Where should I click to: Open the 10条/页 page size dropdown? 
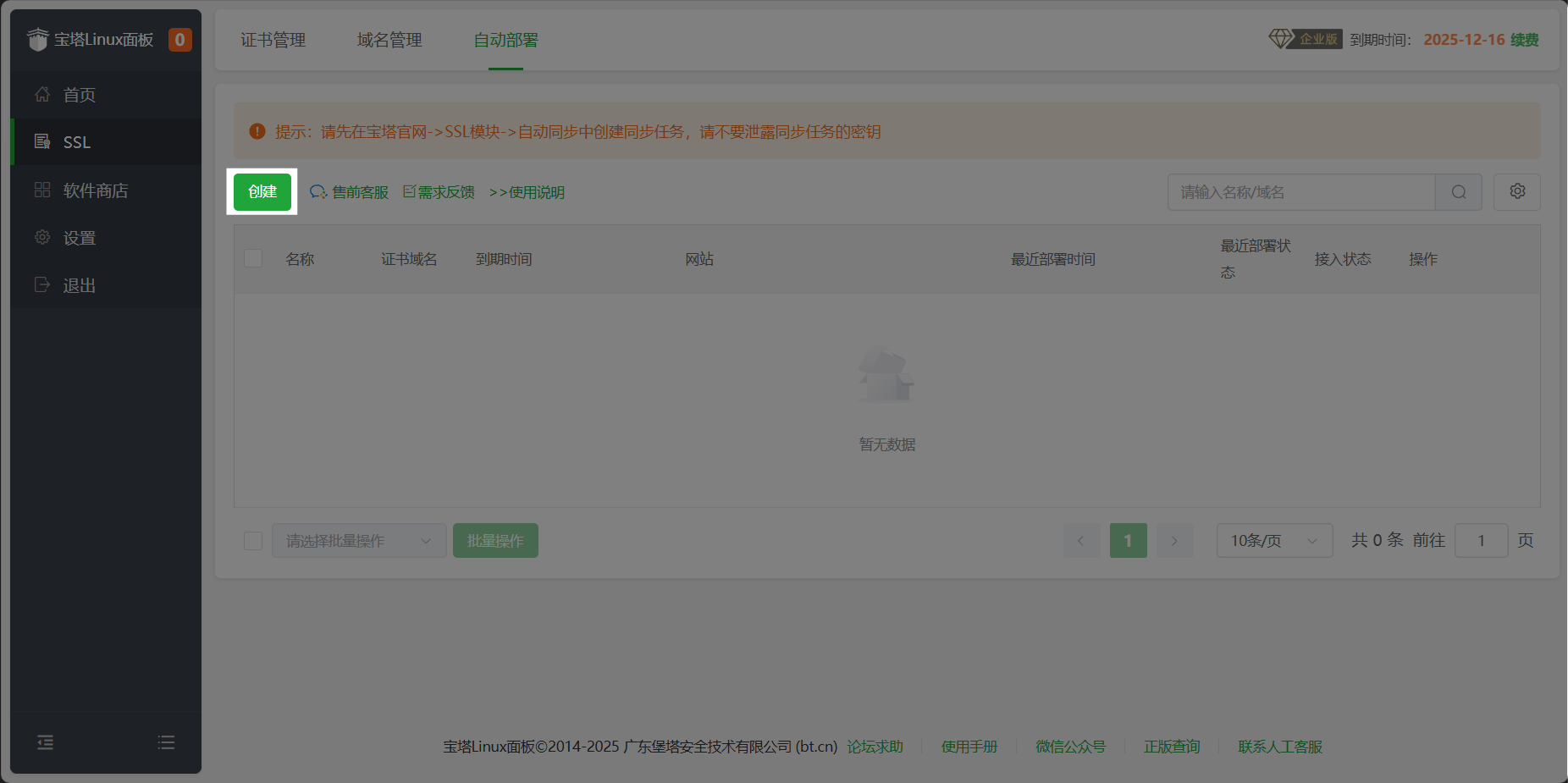pos(1273,540)
